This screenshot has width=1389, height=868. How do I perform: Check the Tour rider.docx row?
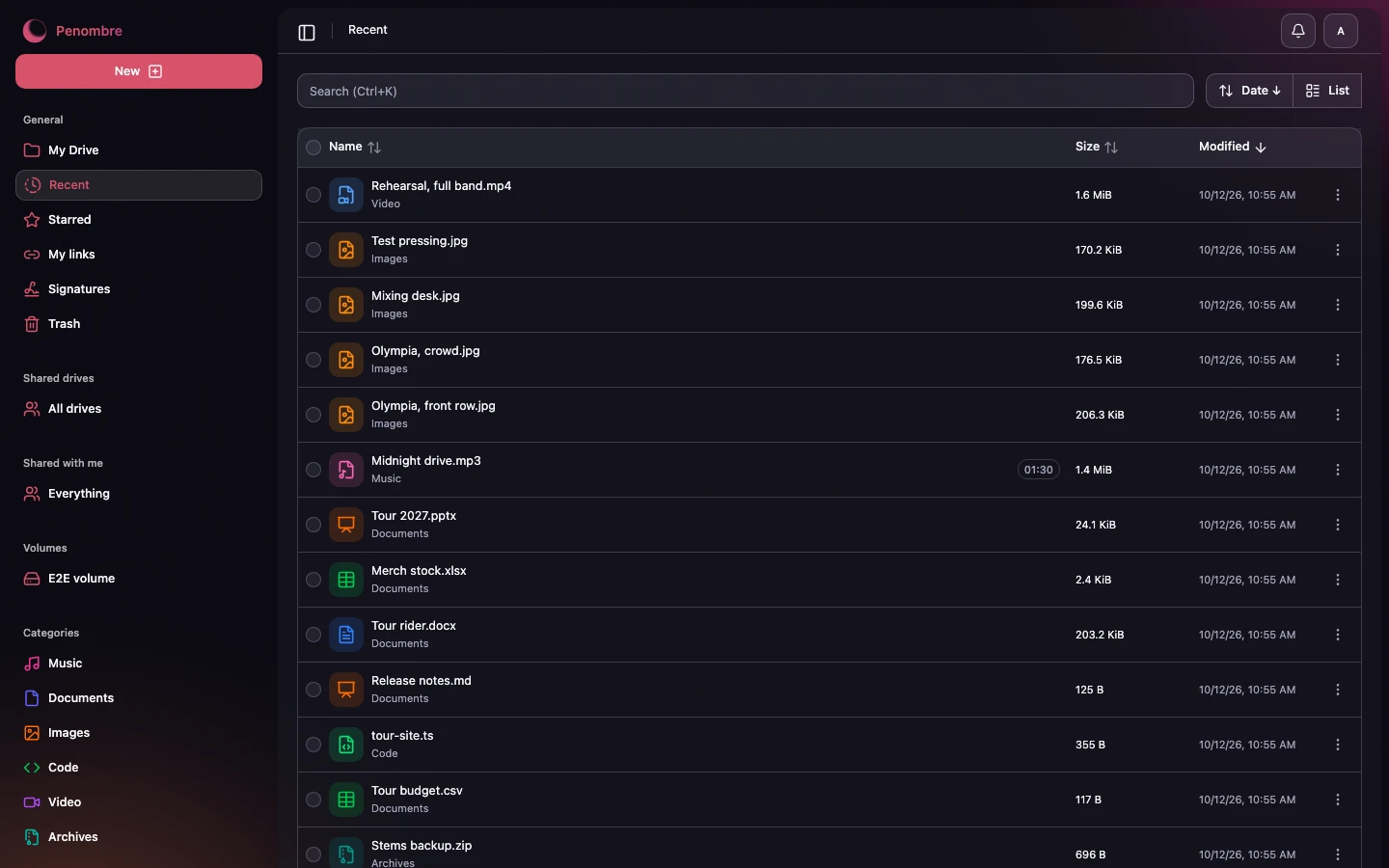point(313,635)
